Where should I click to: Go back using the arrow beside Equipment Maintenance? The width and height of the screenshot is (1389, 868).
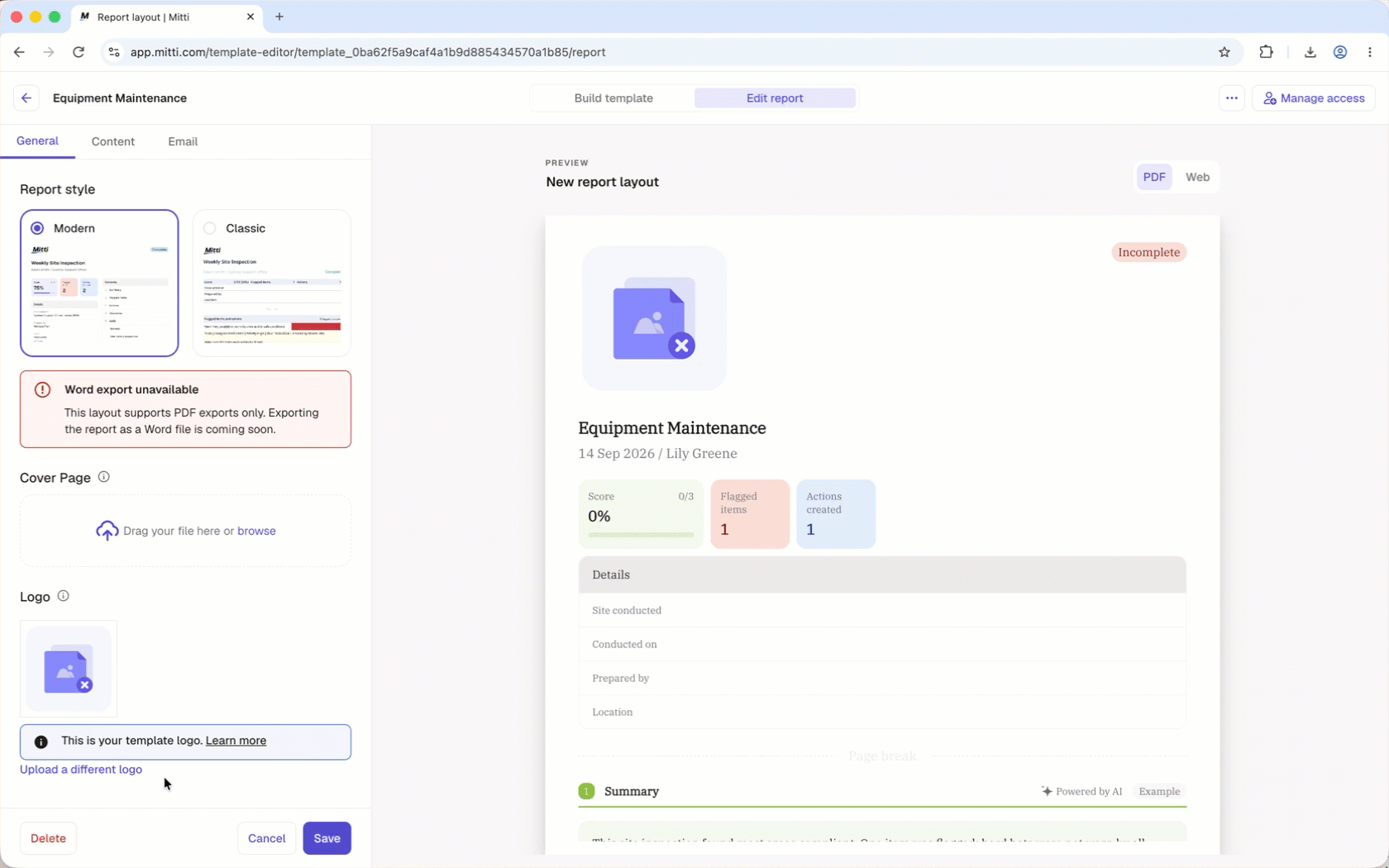point(26,98)
